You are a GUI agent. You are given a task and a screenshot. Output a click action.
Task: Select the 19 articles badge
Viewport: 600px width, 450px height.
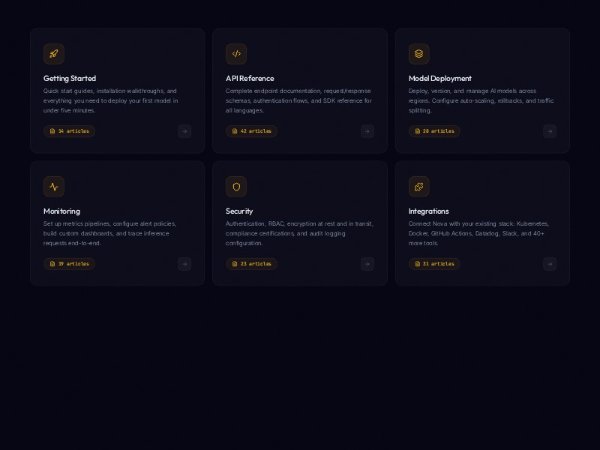[69, 264]
